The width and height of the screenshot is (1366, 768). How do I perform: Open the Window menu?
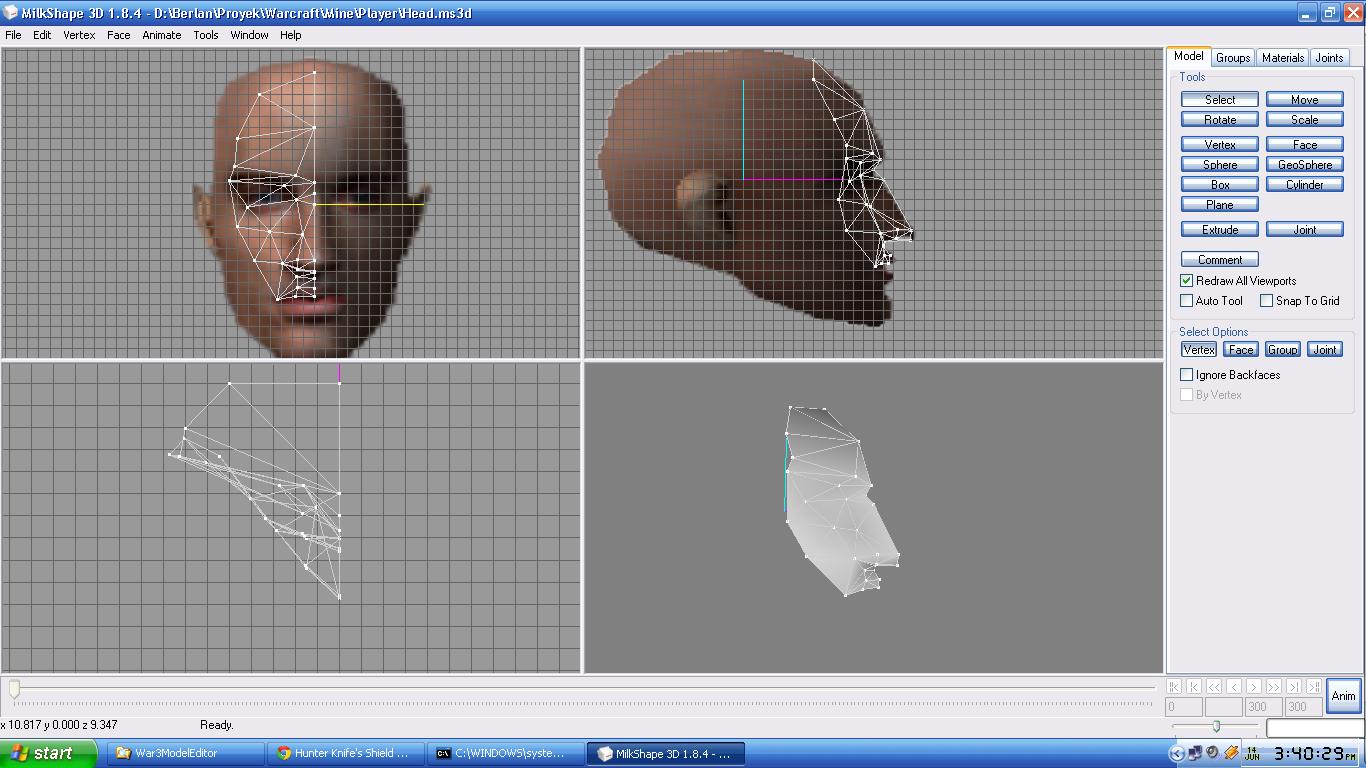click(249, 35)
